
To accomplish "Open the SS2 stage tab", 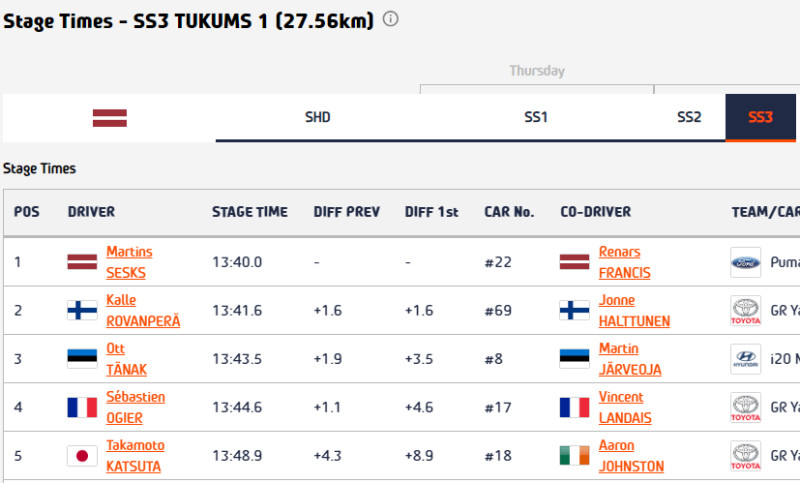I will tap(689, 117).
